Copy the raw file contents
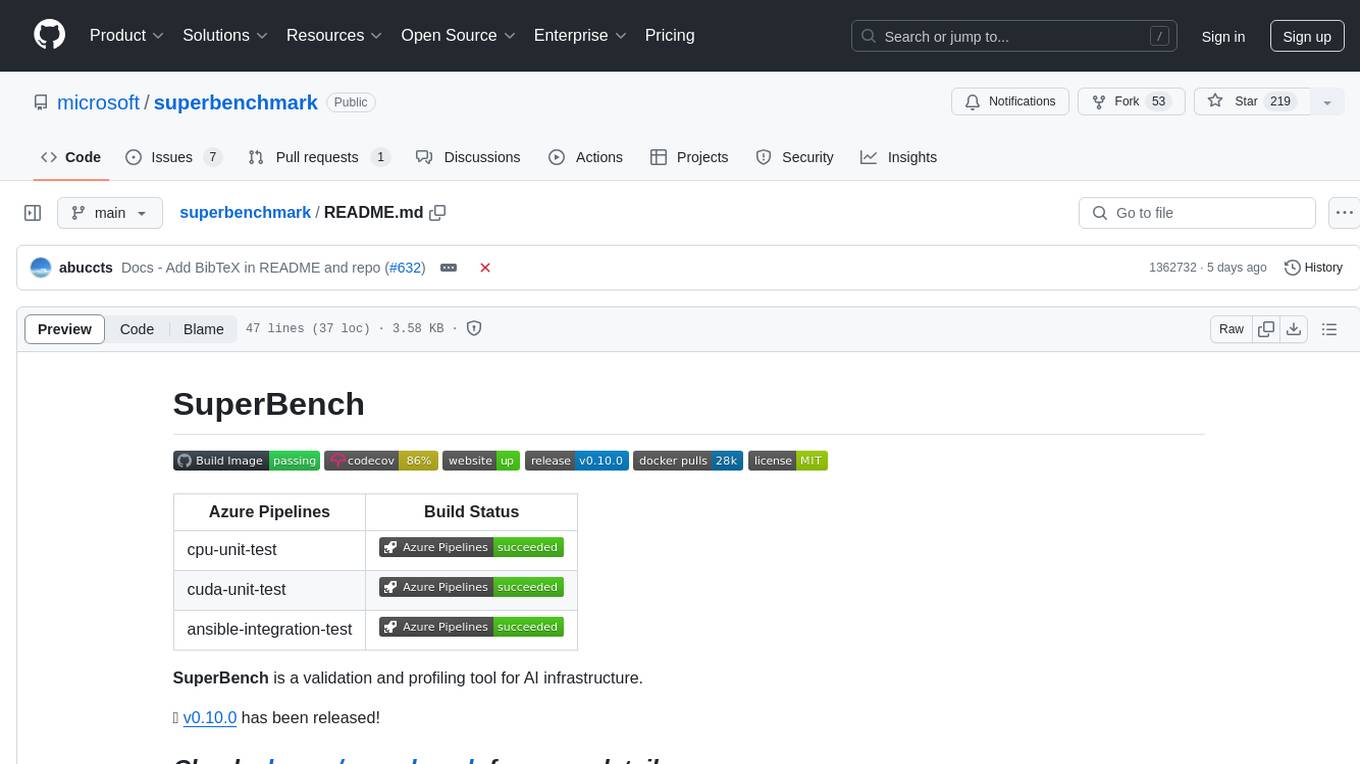This screenshot has height=764, width=1360. [x=1267, y=329]
